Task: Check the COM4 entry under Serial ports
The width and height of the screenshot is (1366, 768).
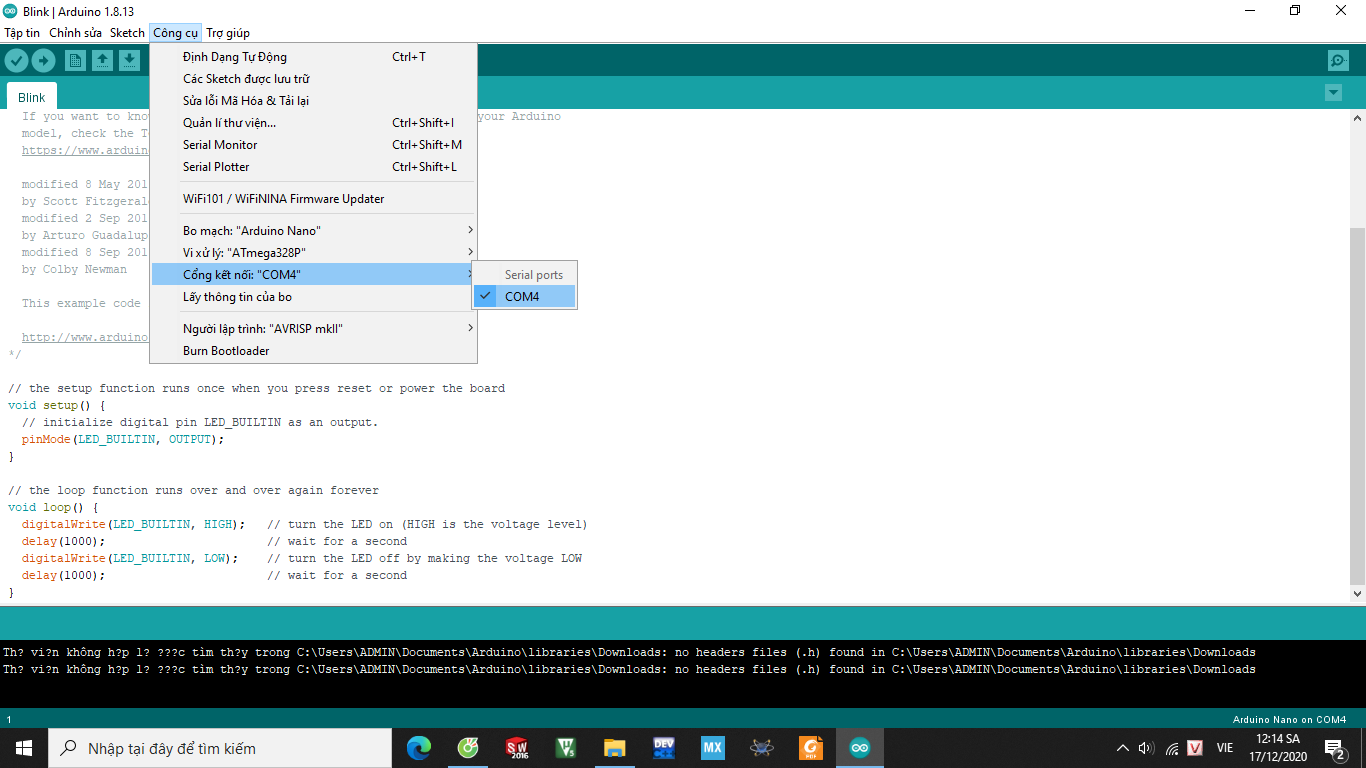Action: [524, 296]
